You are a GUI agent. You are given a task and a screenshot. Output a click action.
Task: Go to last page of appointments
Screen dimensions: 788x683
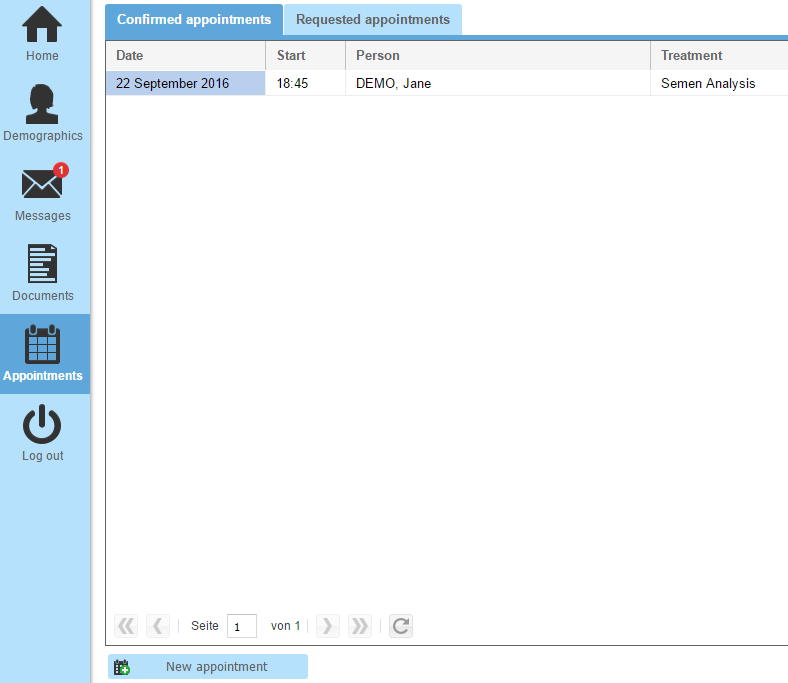(360, 626)
